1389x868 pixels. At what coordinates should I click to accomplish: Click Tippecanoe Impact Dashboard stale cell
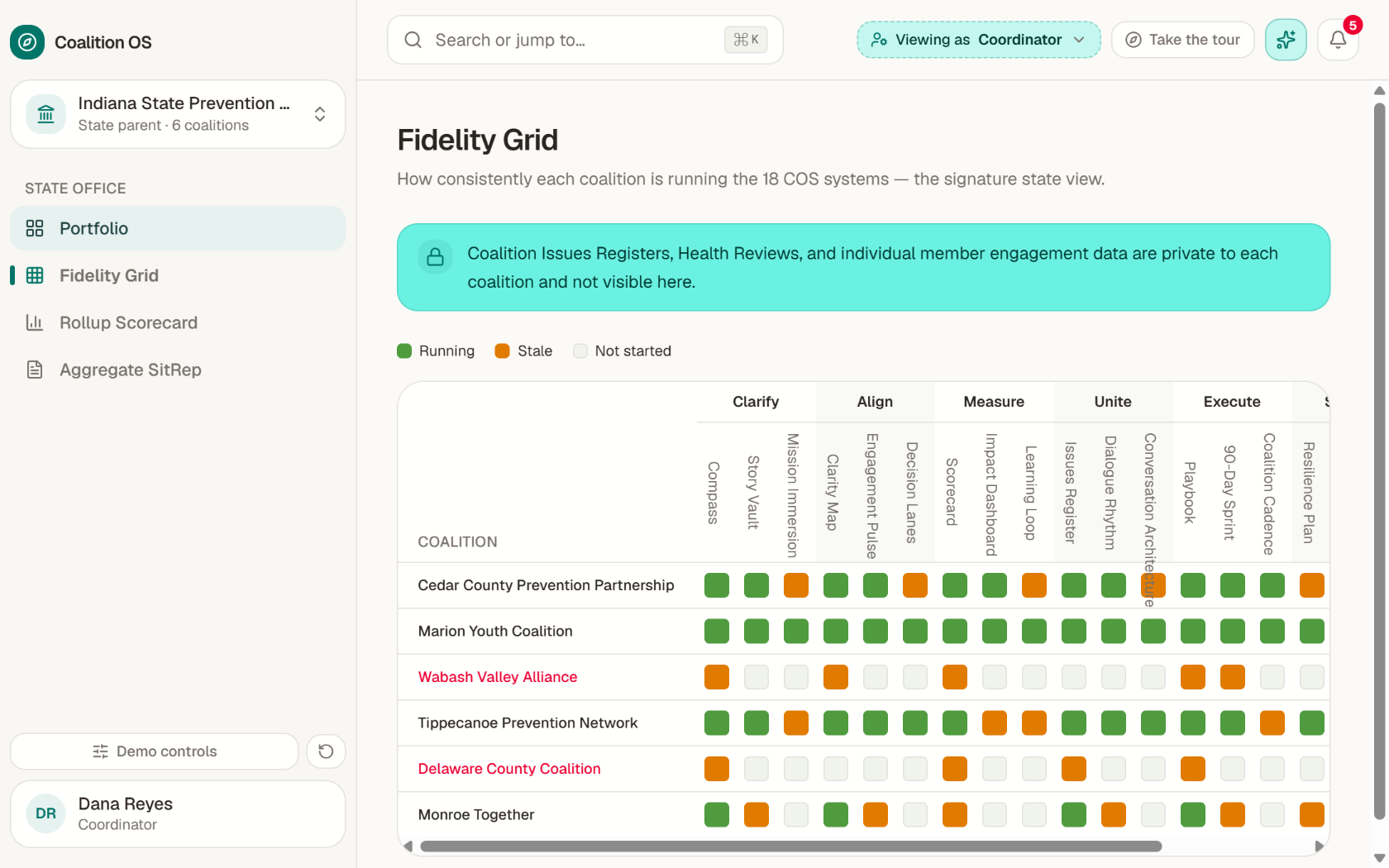pos(995,723)
